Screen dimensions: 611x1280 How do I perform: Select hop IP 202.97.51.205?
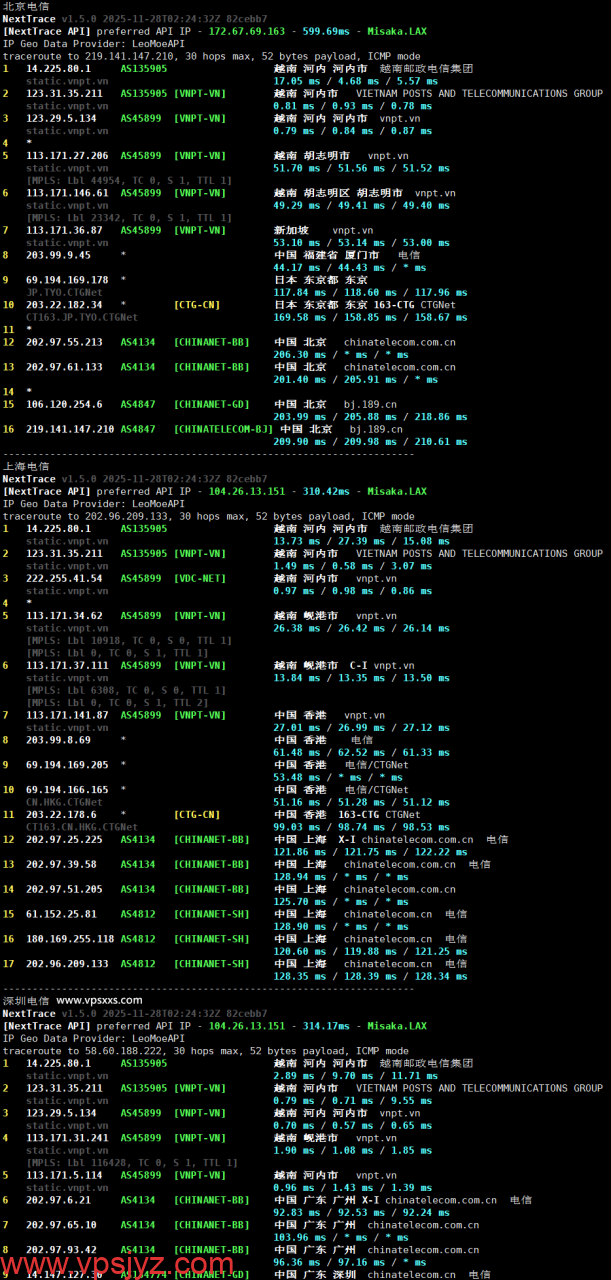pyautogui.click(x=64, y=889)
